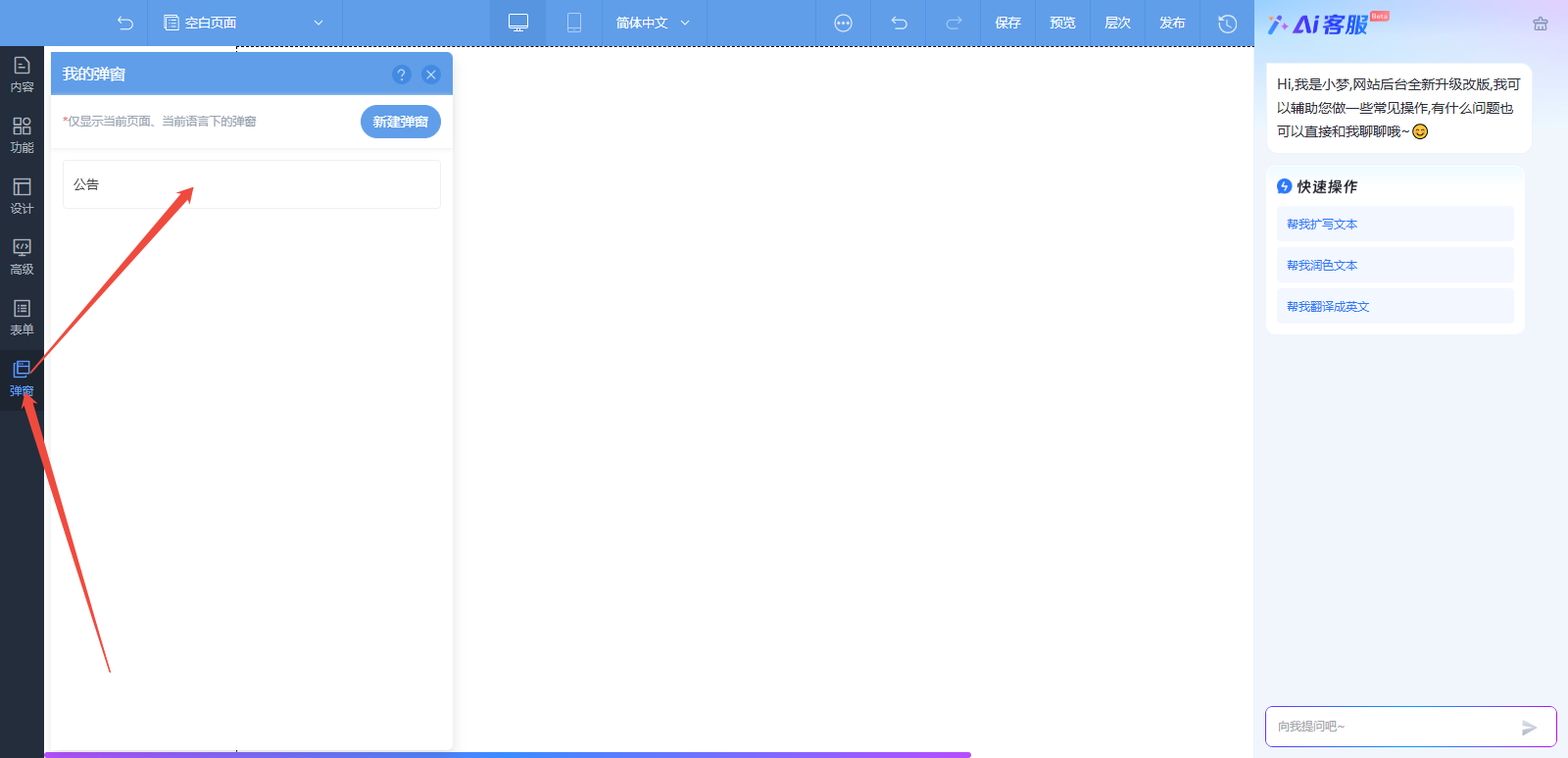1568x758 pixels.
Task: Click the 保存 button
Action: pyautogui.click(x=1007, y=23)
